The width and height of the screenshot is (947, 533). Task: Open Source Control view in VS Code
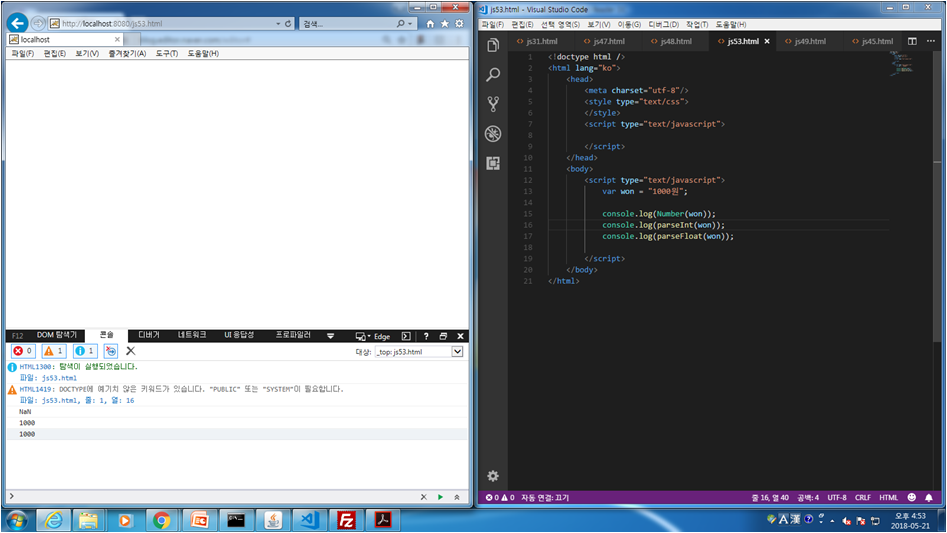pyautogui.click(x=493, y=104)
